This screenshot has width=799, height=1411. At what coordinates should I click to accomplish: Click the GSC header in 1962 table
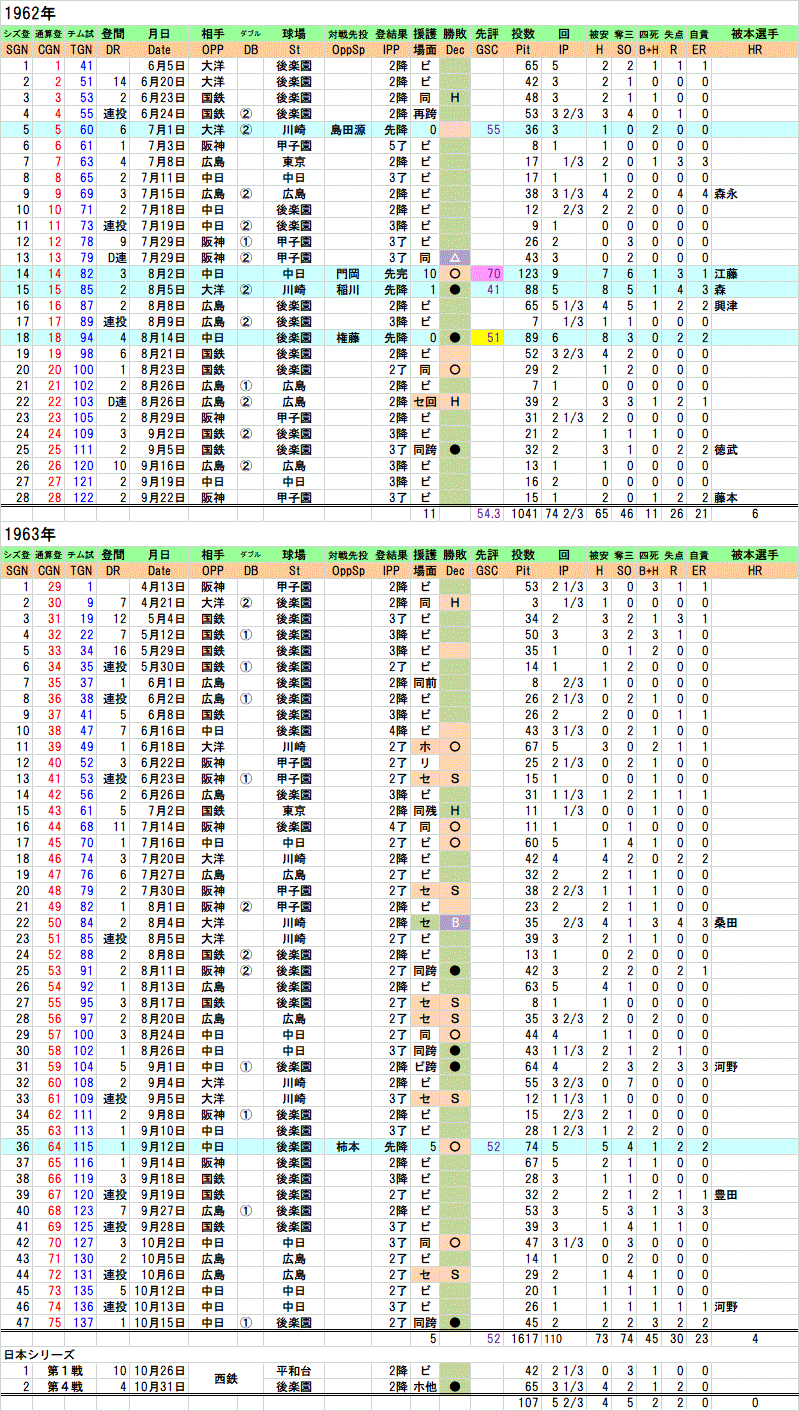pos(488,49)
